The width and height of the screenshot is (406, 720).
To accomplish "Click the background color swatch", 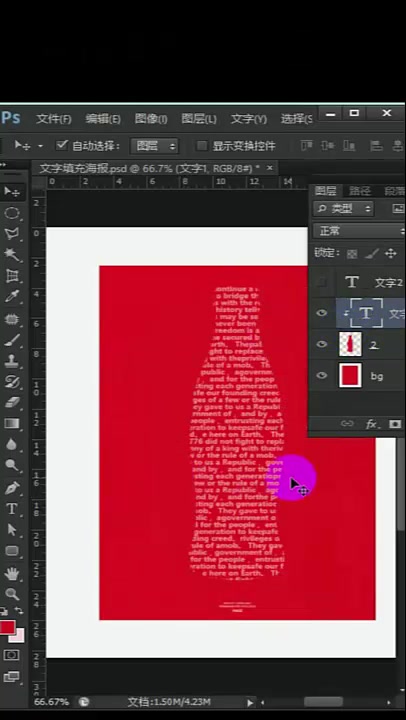I will click(x=19, y=637).
